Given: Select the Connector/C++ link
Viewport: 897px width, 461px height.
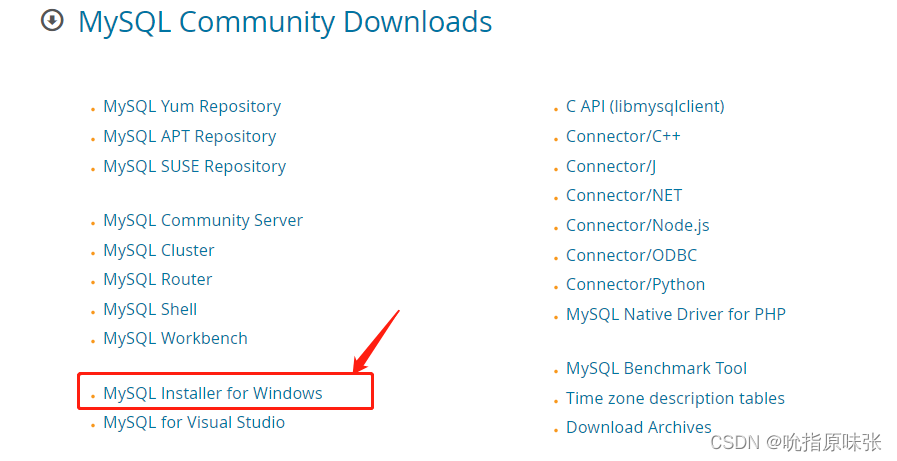Looking at the screenshot, I should pos(623,137).
